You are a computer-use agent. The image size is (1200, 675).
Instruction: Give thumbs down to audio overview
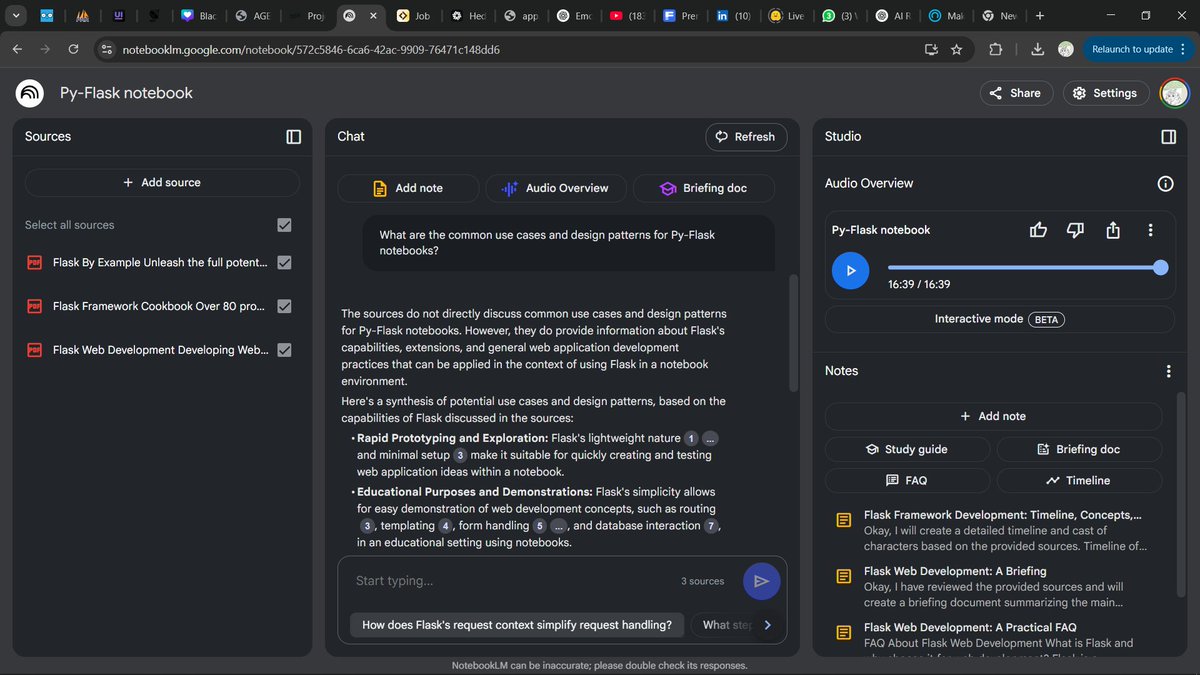pyautogui.click(x=1075, y=230)
